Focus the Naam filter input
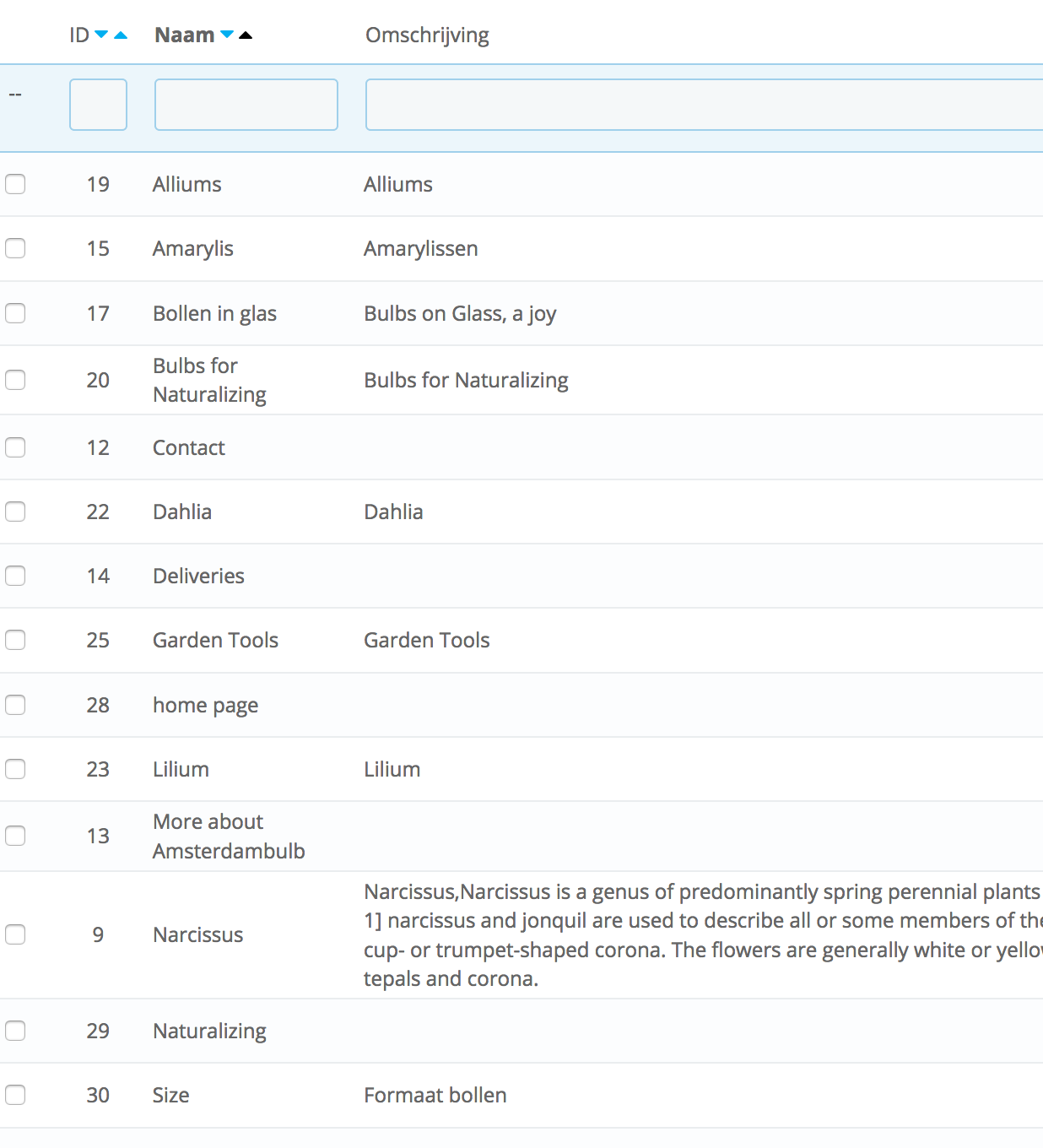Image resolution: width=1043 pixels, height=1148 pixels. (246, 105)
